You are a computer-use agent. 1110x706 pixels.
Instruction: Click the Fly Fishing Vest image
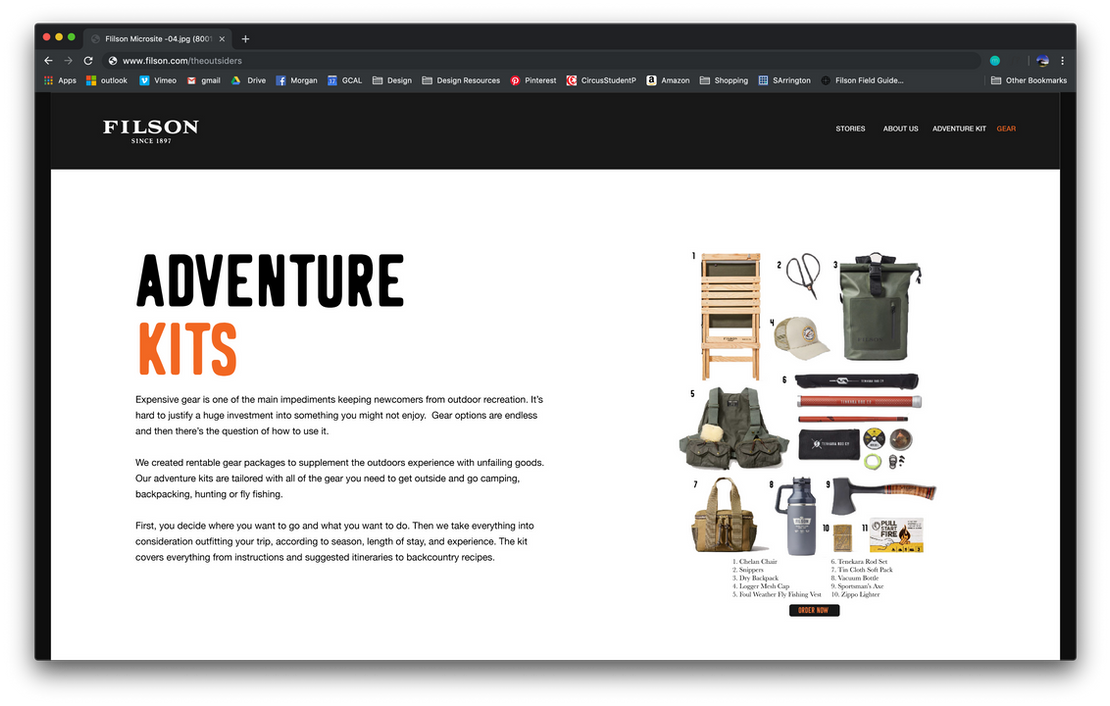click(x=734, y=428)
